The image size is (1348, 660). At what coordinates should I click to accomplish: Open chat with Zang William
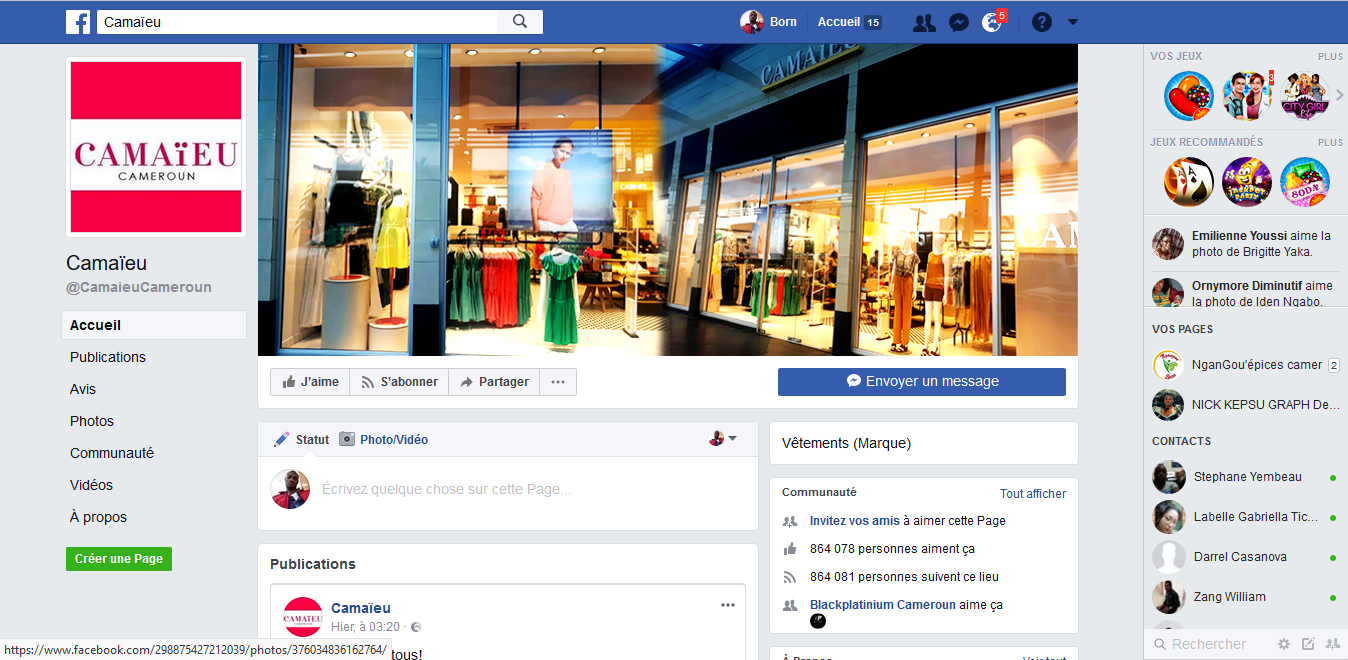point(1245,597)
